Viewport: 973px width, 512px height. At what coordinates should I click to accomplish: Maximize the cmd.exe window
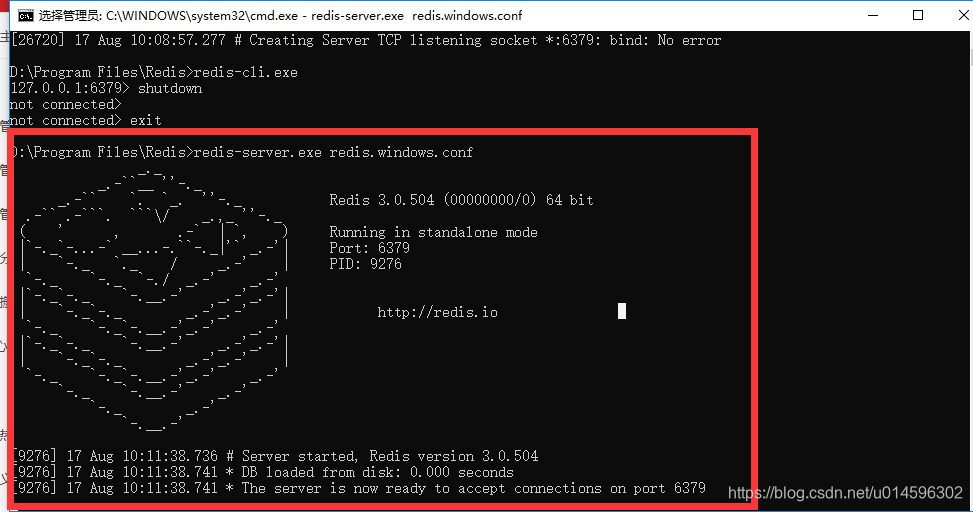point(918,16)
